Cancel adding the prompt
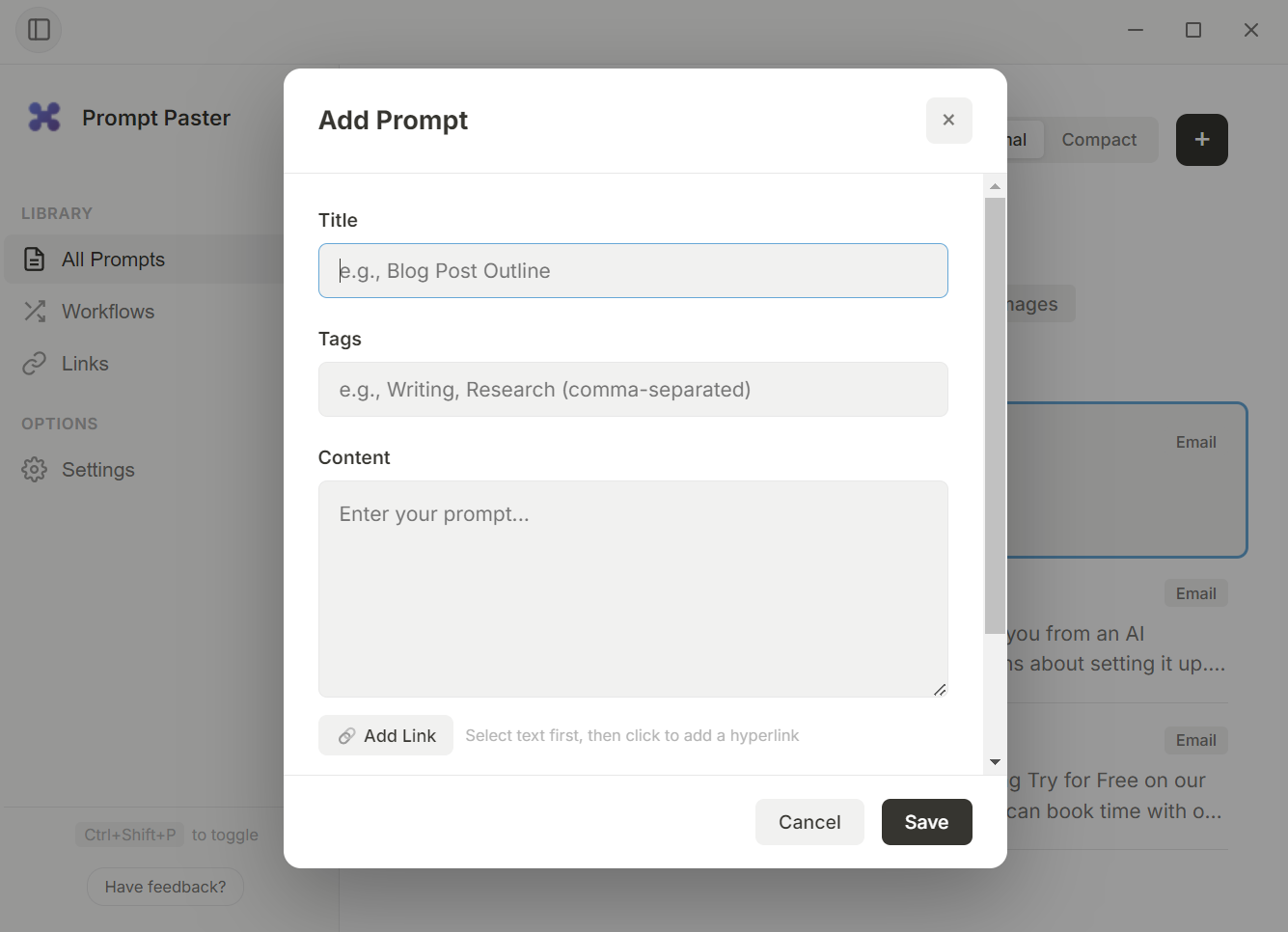Viewport: 1288px width, 932px height. pos(809,821)
